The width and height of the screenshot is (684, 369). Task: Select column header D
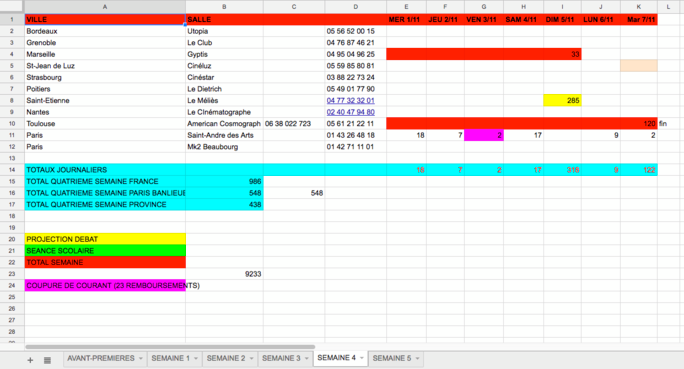(356, 7)
